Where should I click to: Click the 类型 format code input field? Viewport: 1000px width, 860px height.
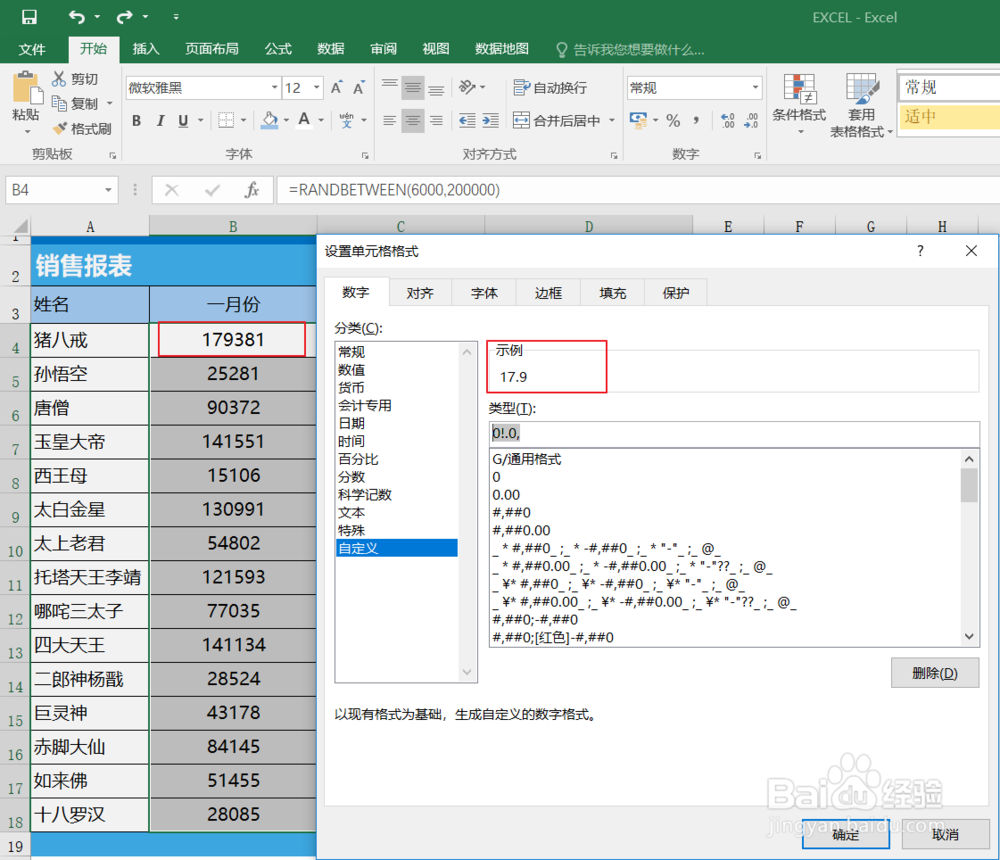point(734,434)
